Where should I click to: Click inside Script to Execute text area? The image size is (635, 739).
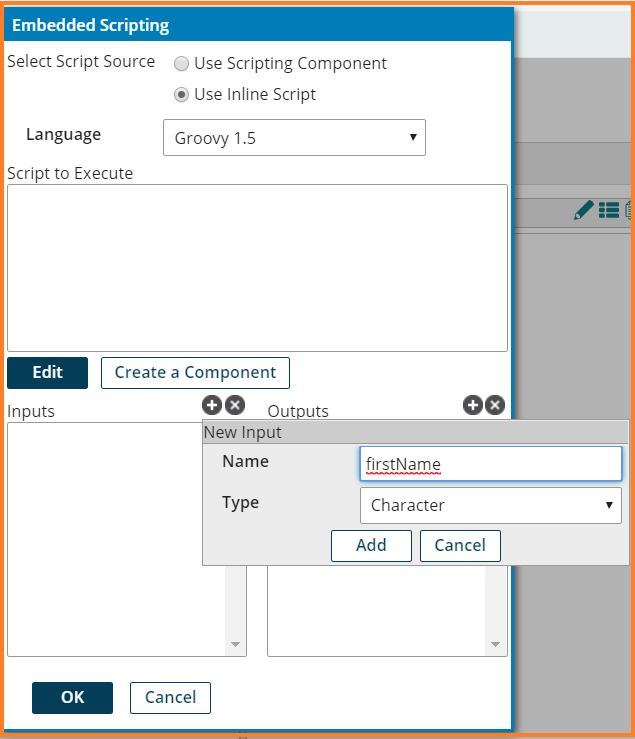257,267
